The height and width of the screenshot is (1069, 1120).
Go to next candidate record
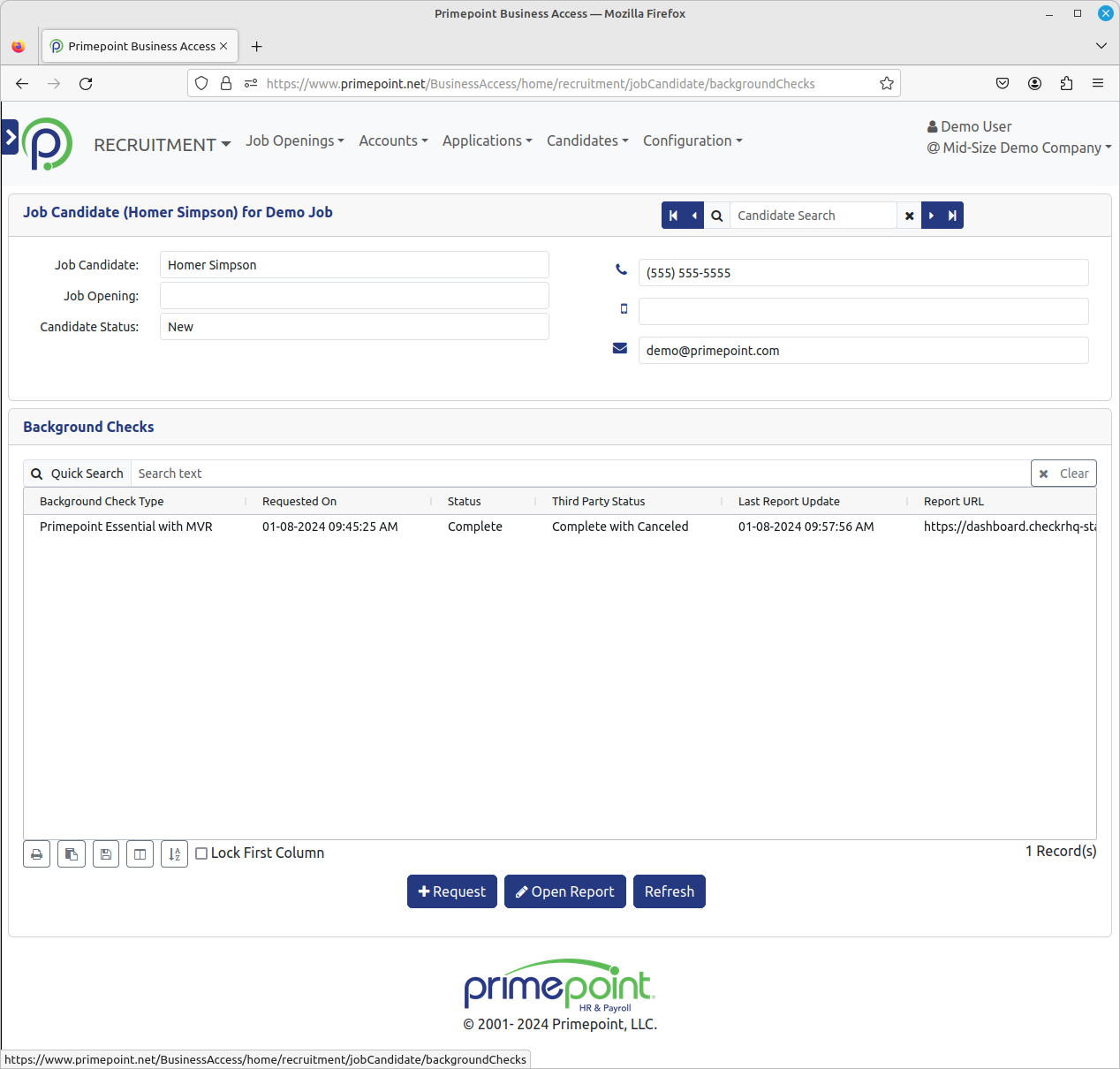[931, 216]
